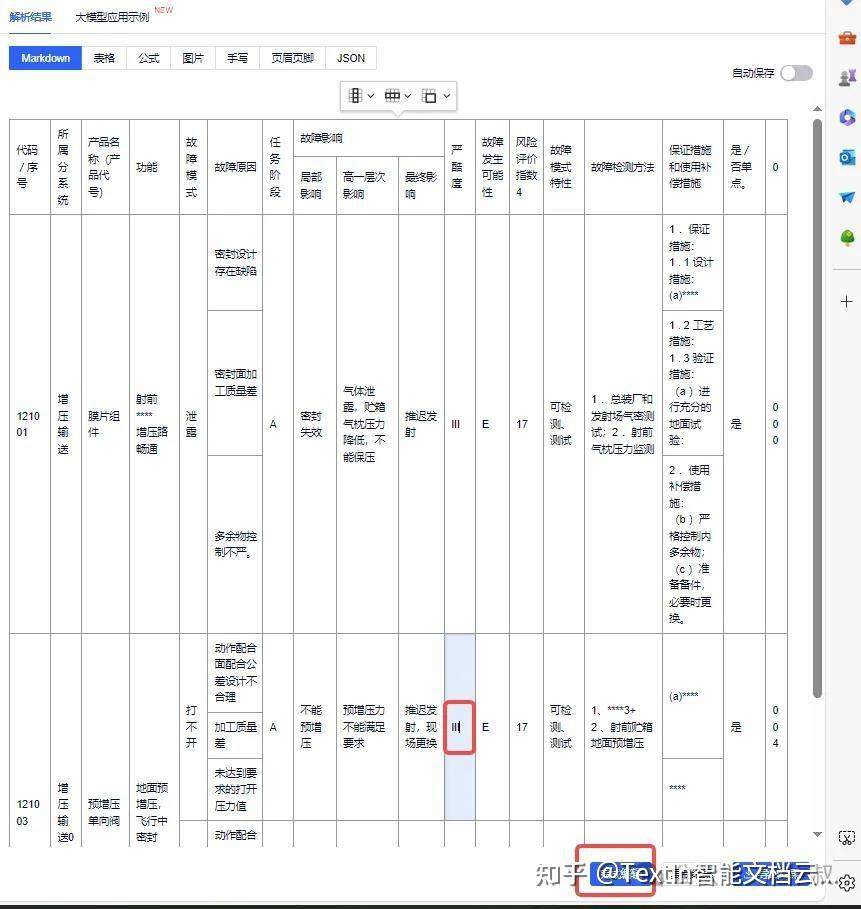Expand the merge cells dropdown arrow
This screenshot has width=861, height=909.
point(446,96)
